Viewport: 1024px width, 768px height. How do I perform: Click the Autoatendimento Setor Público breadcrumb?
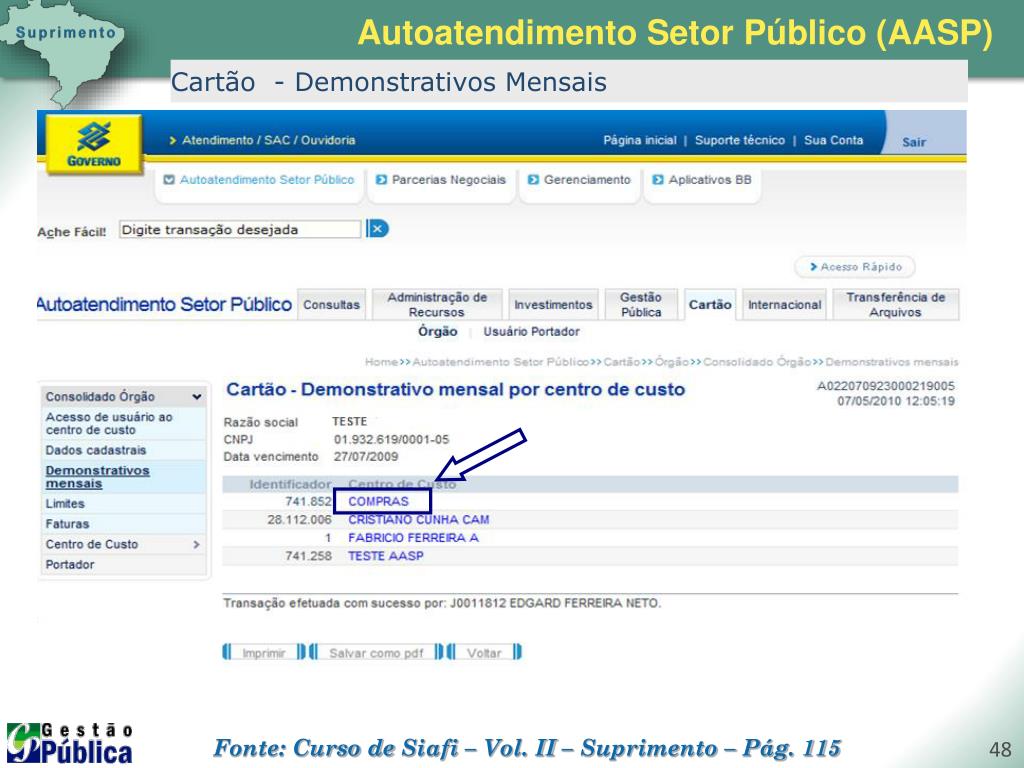501,362
